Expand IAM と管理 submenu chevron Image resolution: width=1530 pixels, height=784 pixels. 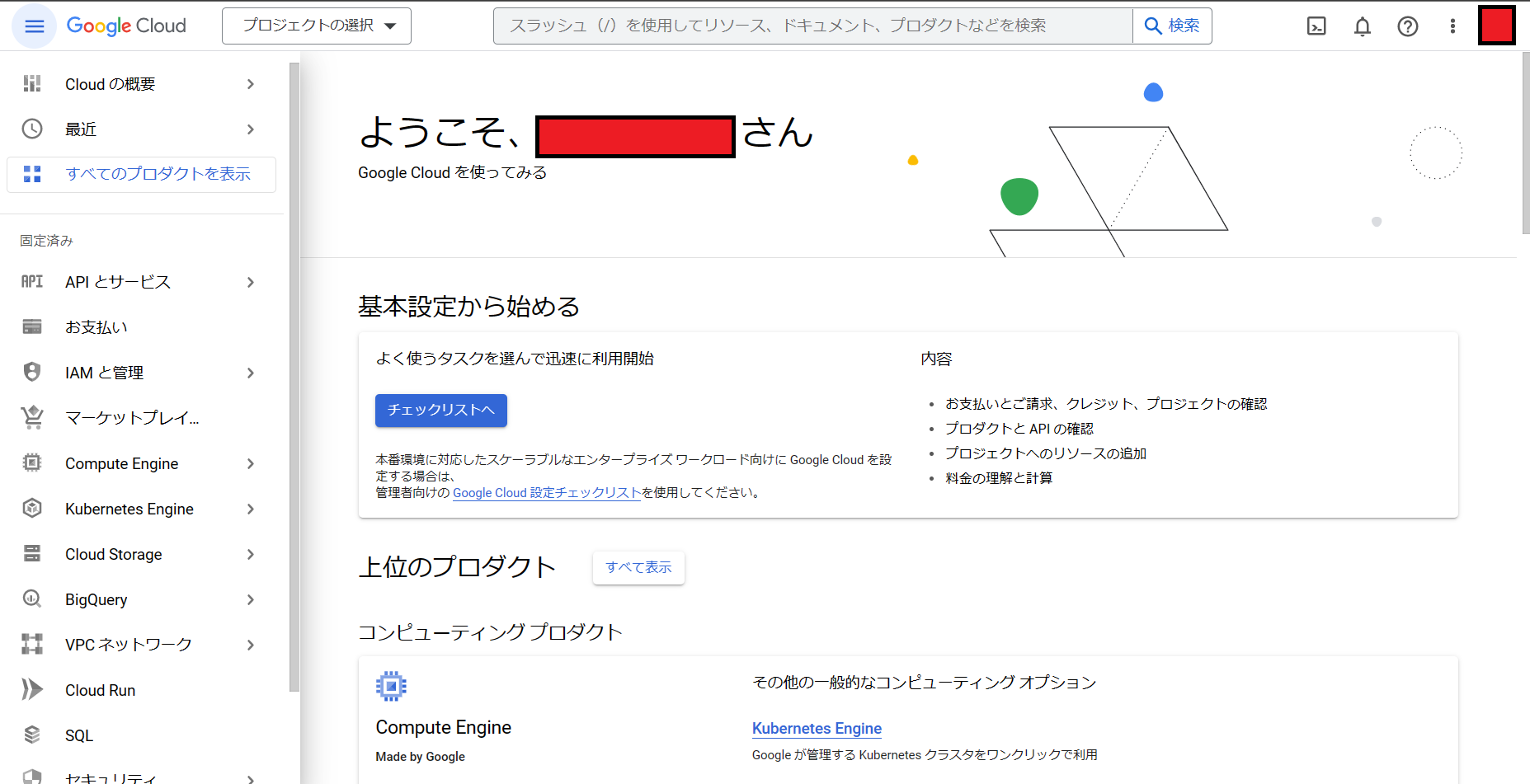(251, 373)
